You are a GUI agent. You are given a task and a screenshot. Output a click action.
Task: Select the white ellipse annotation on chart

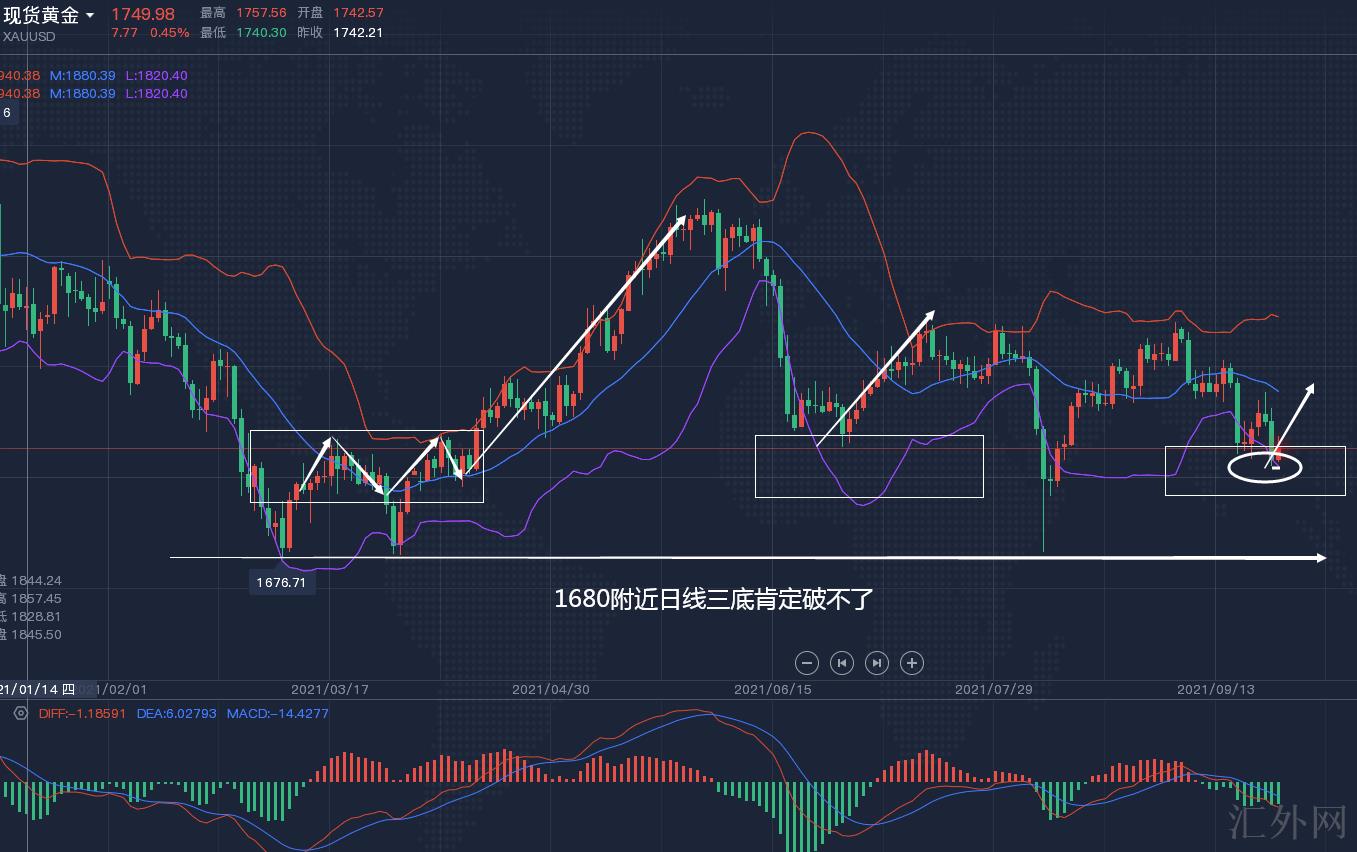pos(1265,468)
